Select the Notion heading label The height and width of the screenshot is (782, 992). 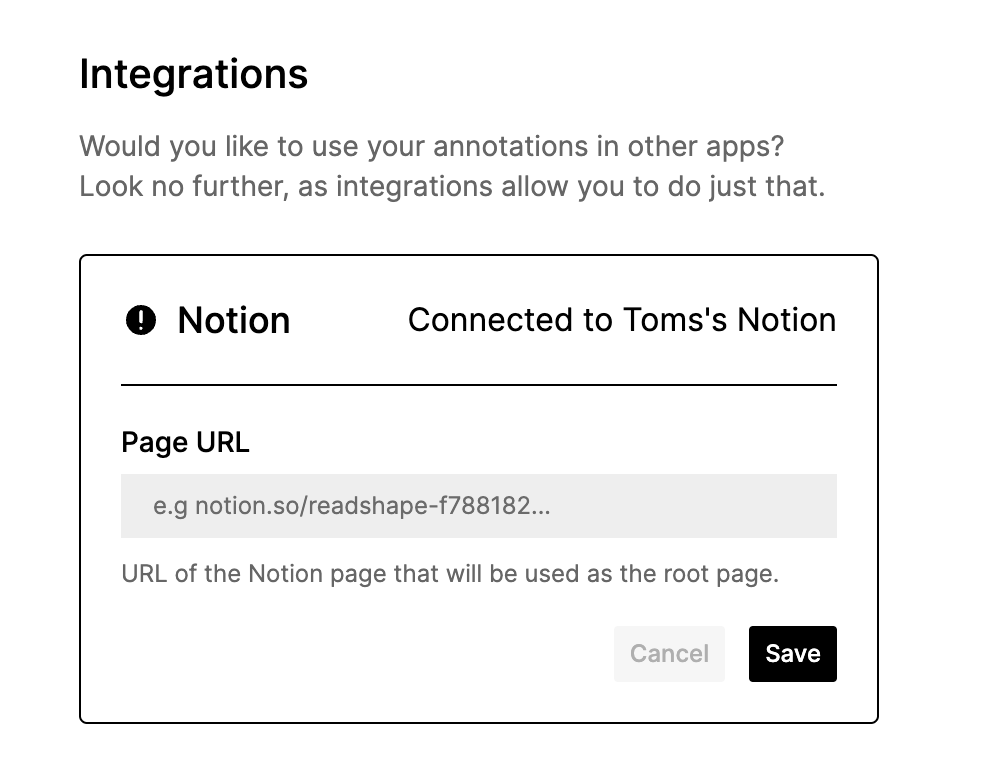pos(233,320)
